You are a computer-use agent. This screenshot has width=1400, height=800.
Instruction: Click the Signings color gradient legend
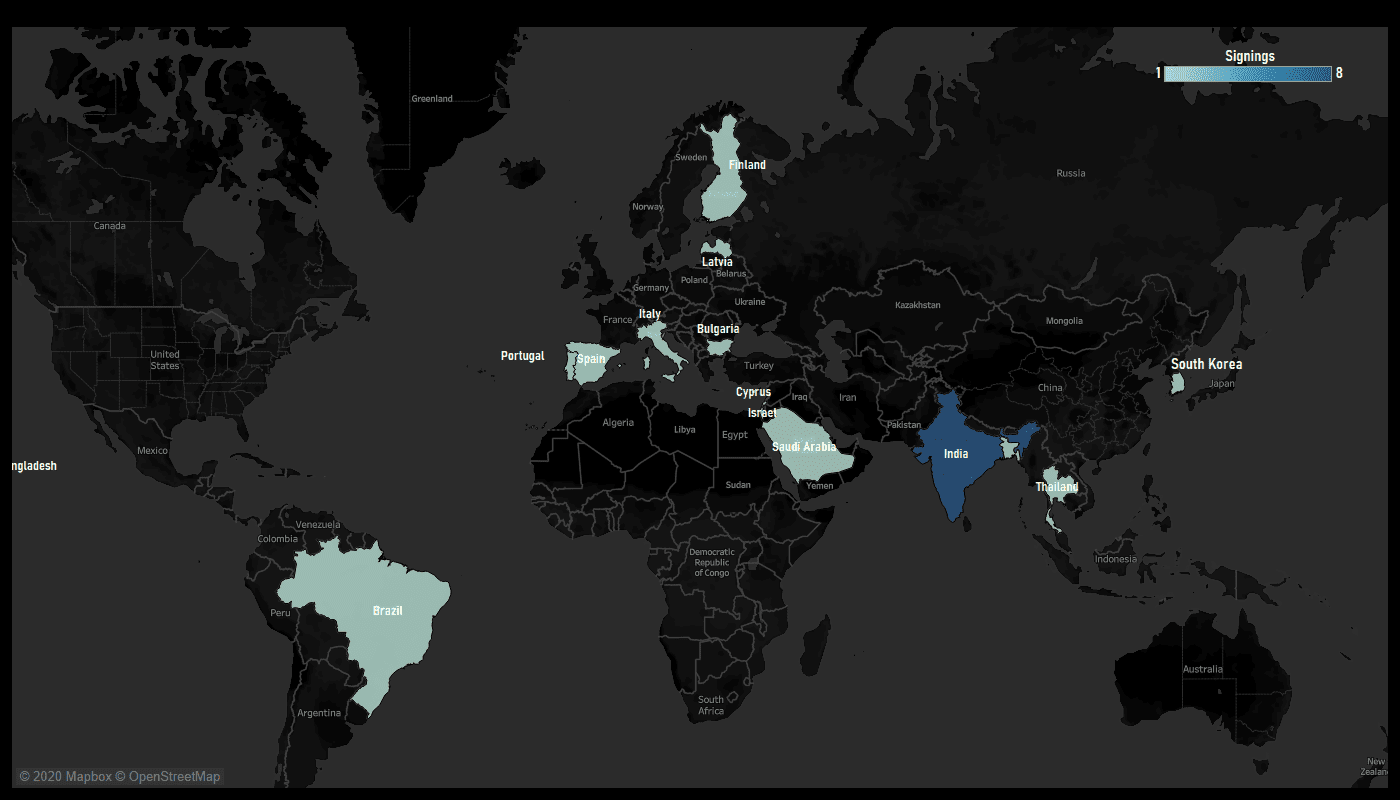coord(1247,73)
